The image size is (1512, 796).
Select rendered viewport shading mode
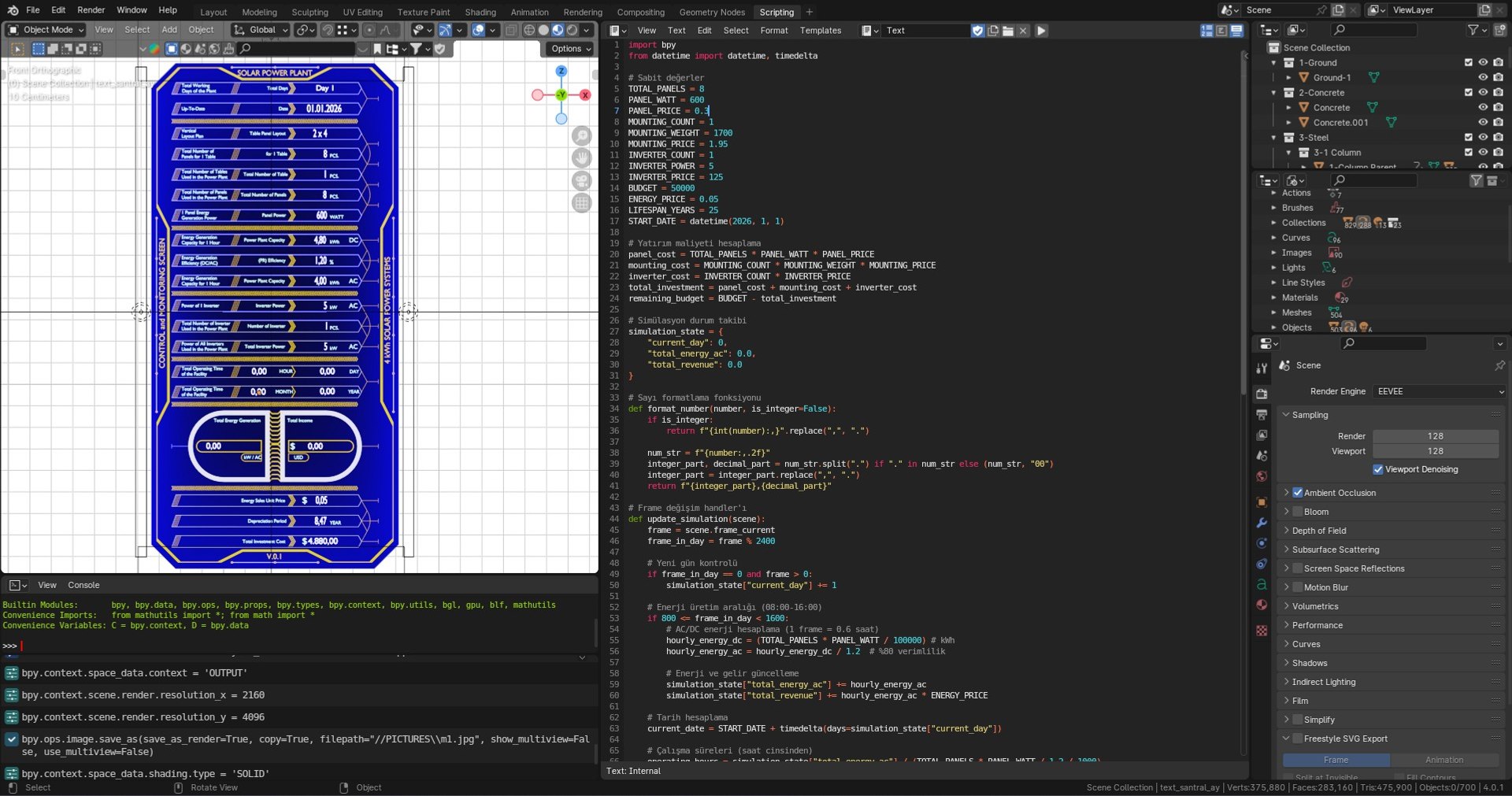573,30
